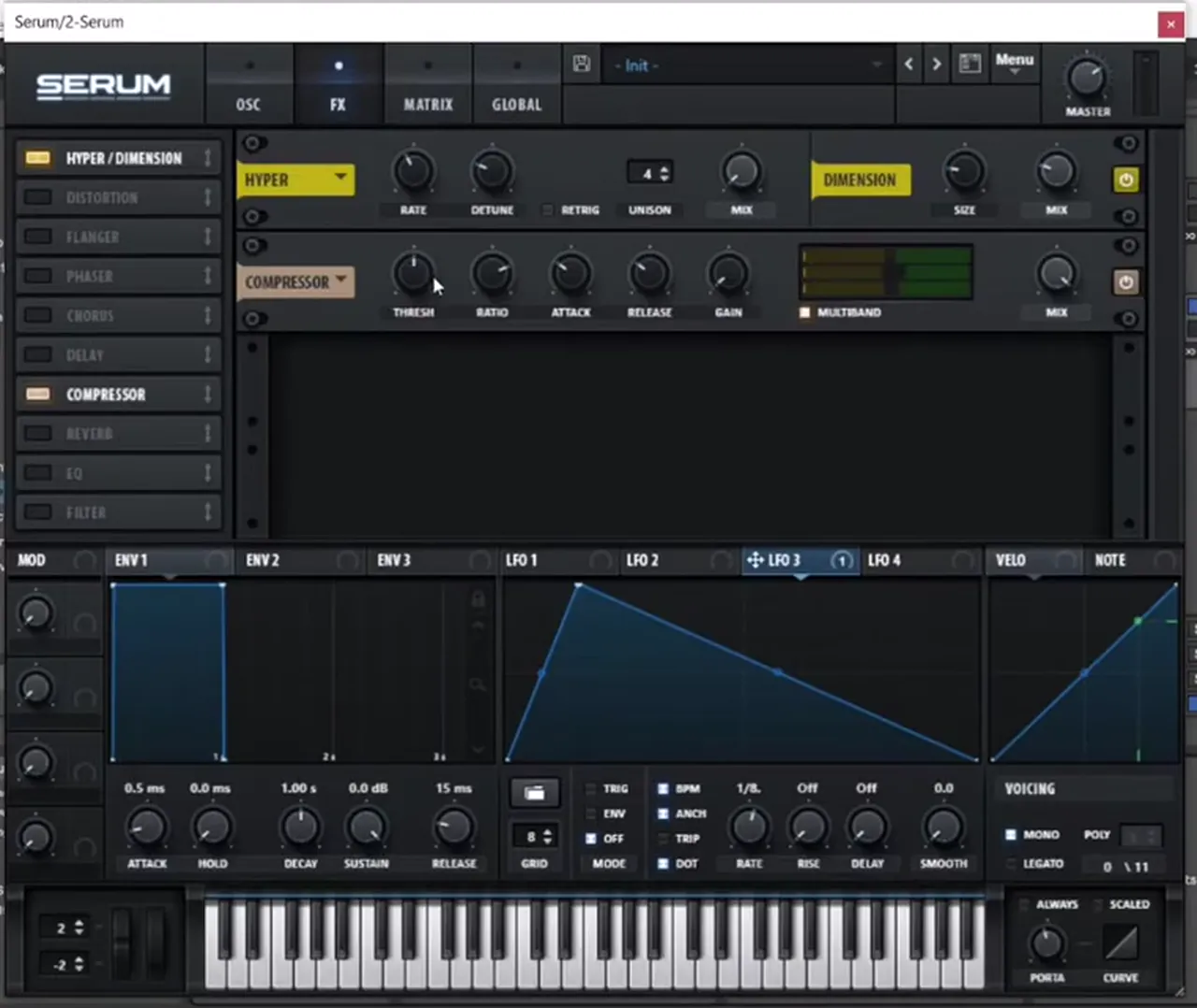The image size is (1197, 1008).
Task: Click the ENV 1 Attack knob
Action: (x=147, y=828)
